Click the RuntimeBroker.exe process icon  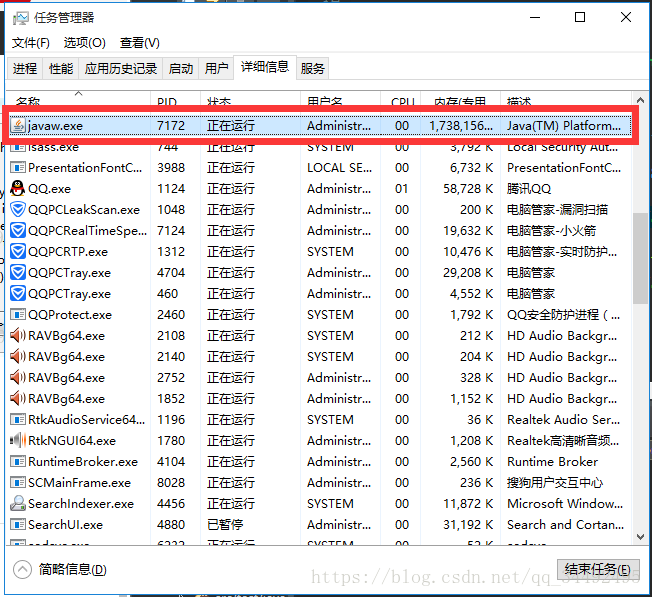pos(17,461)
